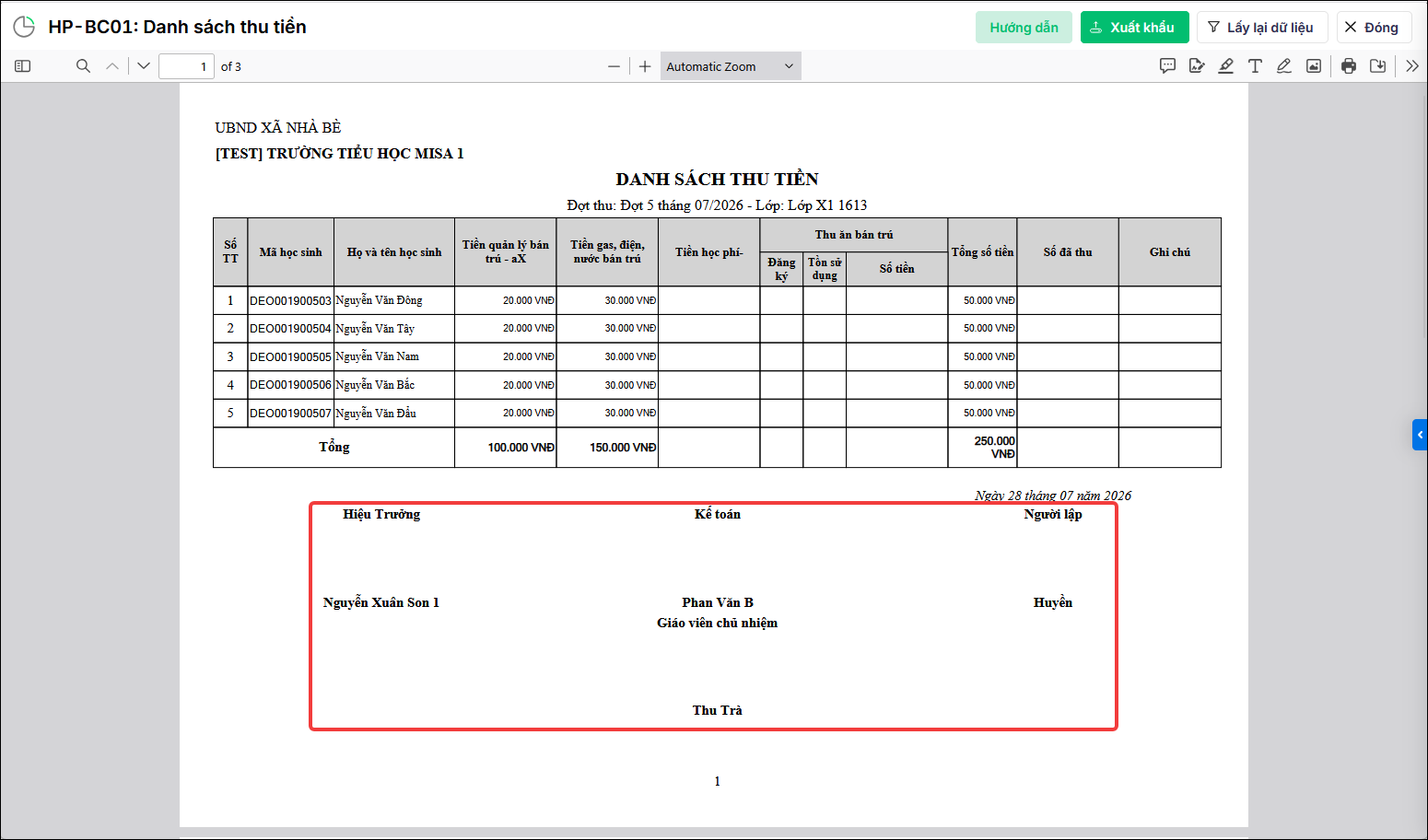Select the draw pencil tool

(x=1284, y=66)
